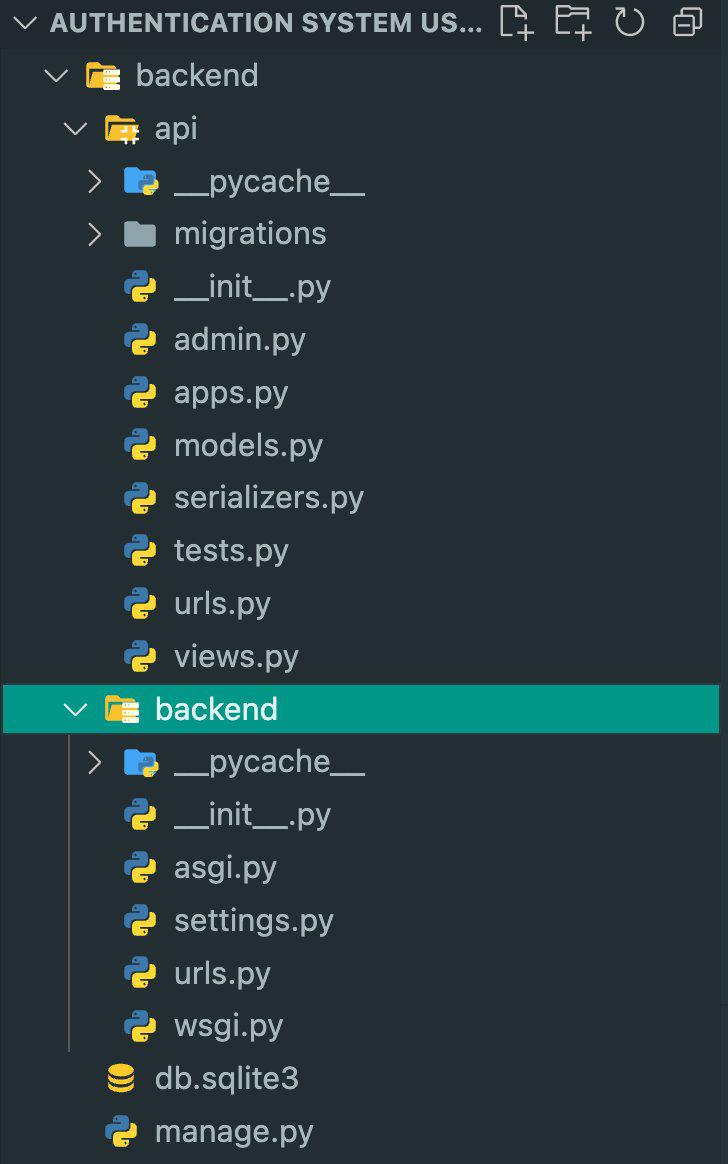Open the serializers.py file
This screenshot has width=728, height=1164.
point(268,498)
